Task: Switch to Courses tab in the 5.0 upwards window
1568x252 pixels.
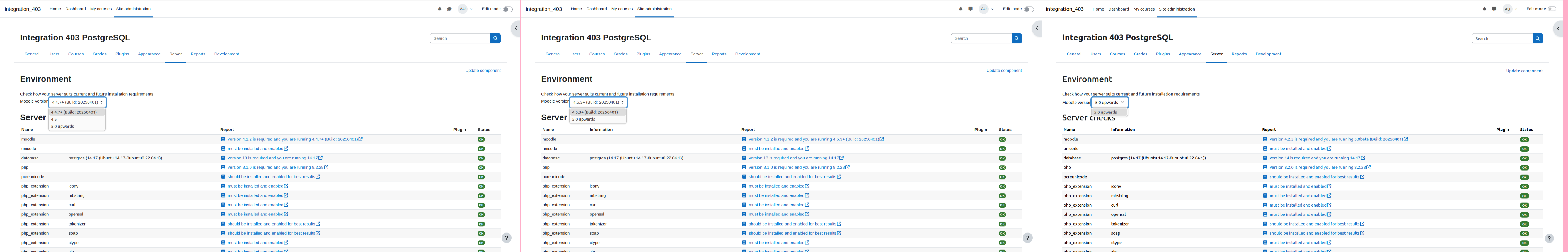Action: pyautogui.click(x=1117, y=54)
